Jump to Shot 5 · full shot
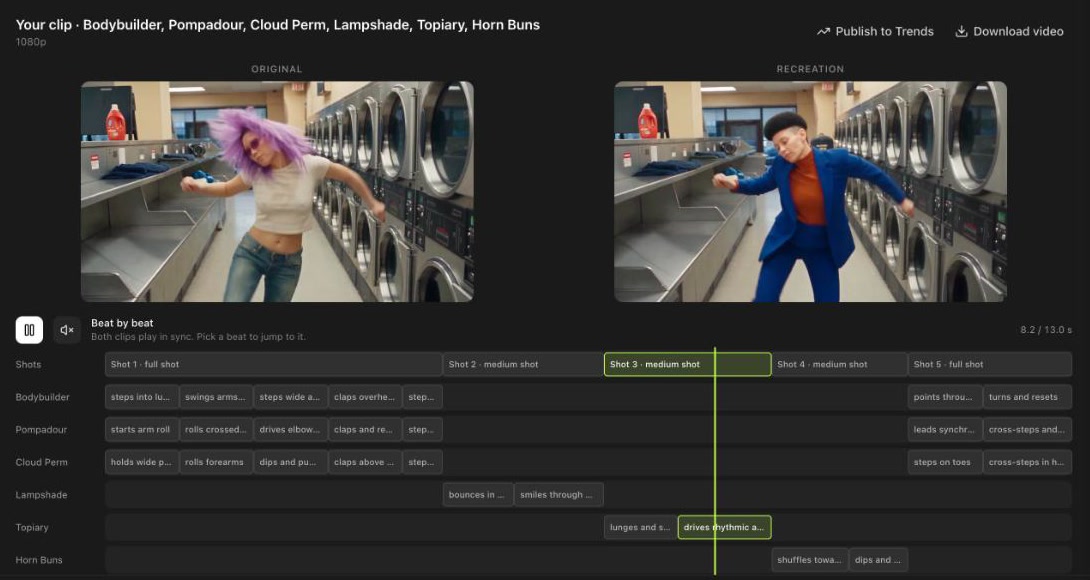The width and height of the screenshot is (1090, 580). pos(990,364)
